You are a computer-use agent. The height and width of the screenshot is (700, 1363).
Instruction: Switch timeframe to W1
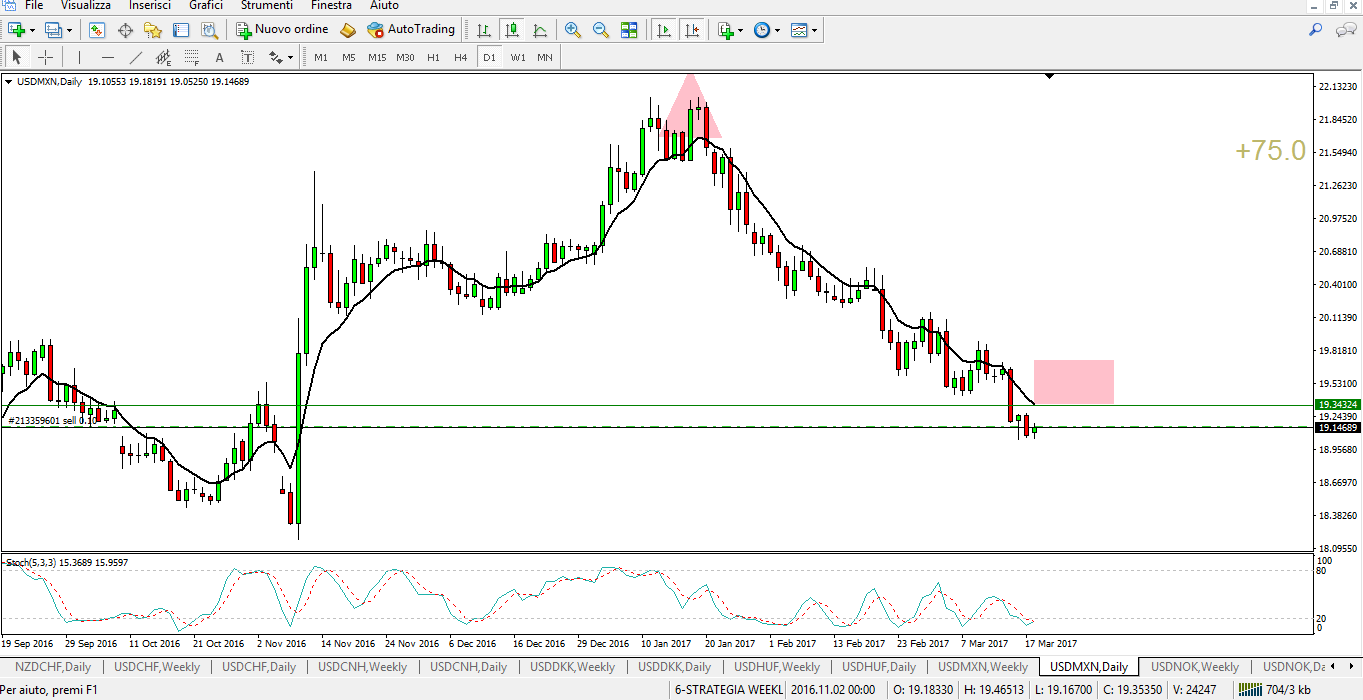pos(517,57)
